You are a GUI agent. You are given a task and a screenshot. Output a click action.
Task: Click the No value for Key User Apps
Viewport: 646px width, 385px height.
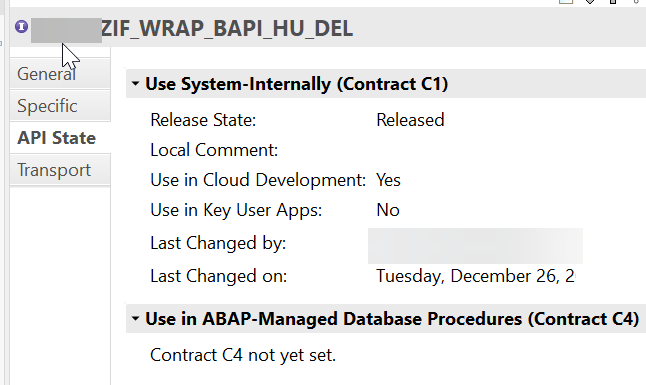coord(388,210)
